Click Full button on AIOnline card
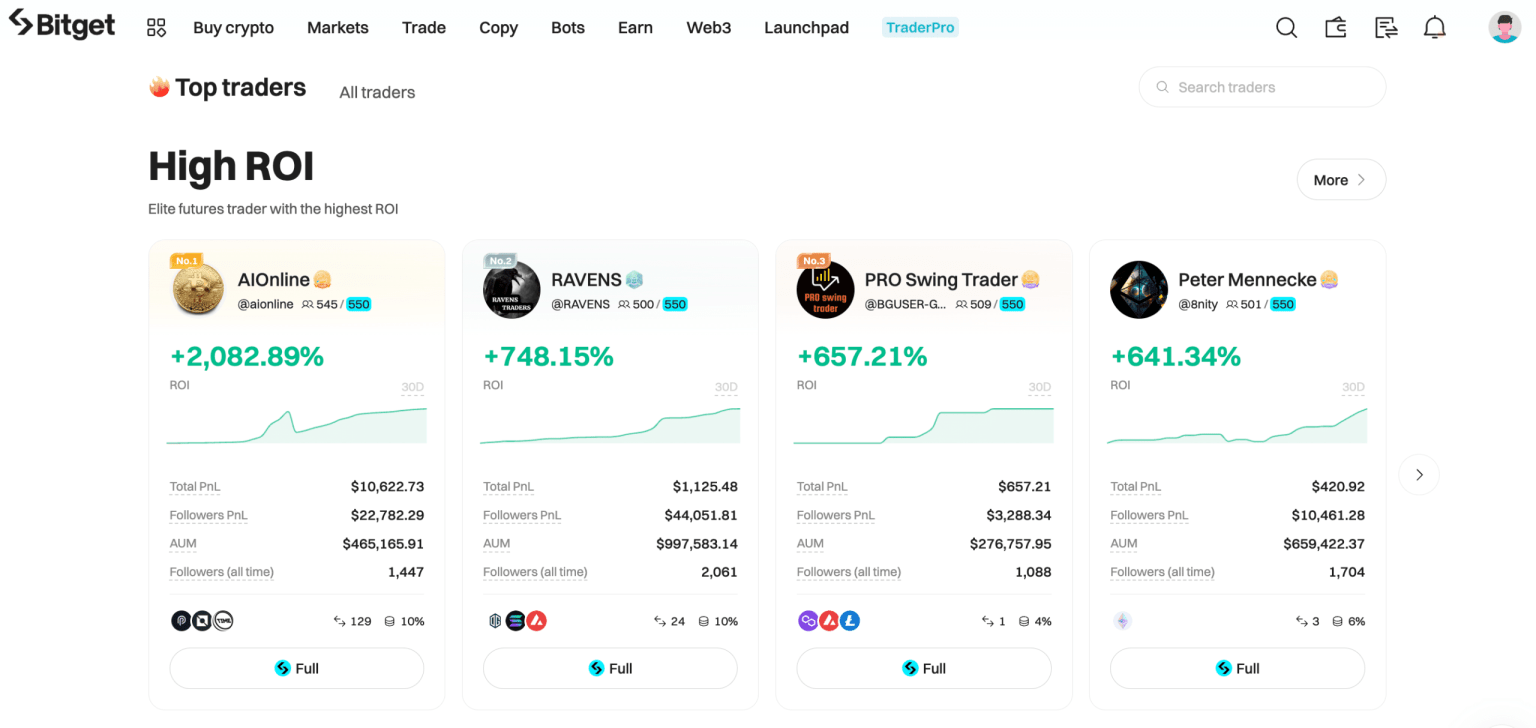 [297, 668]
